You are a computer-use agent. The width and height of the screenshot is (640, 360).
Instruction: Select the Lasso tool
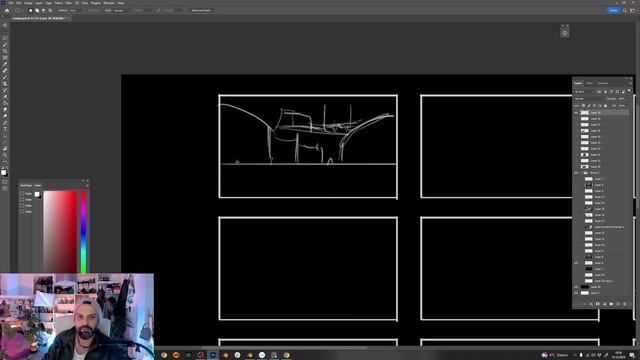click(5, 38)
